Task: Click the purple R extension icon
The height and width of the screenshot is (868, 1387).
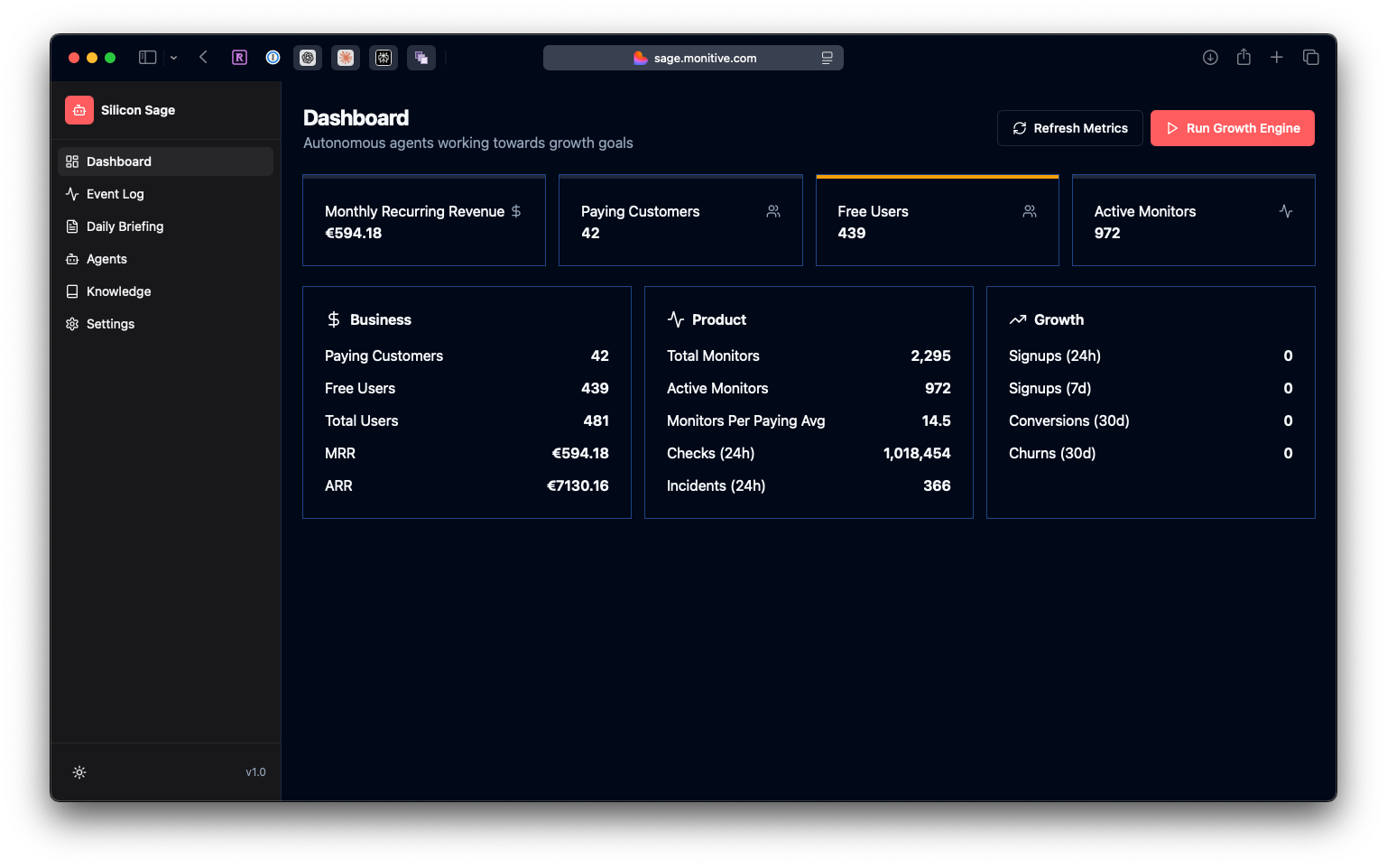Action: (239, 57)
